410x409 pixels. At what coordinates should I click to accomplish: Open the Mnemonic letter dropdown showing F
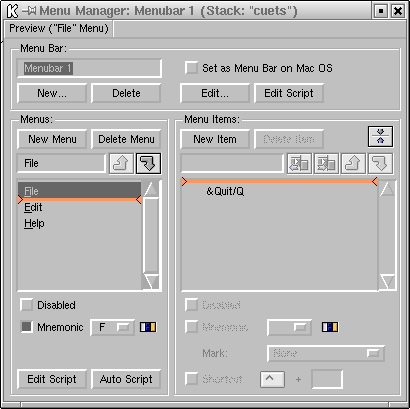113,327
